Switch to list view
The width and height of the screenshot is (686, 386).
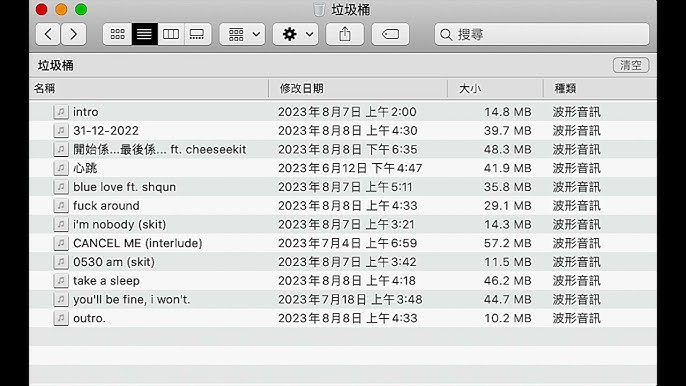tap(144, 34)
